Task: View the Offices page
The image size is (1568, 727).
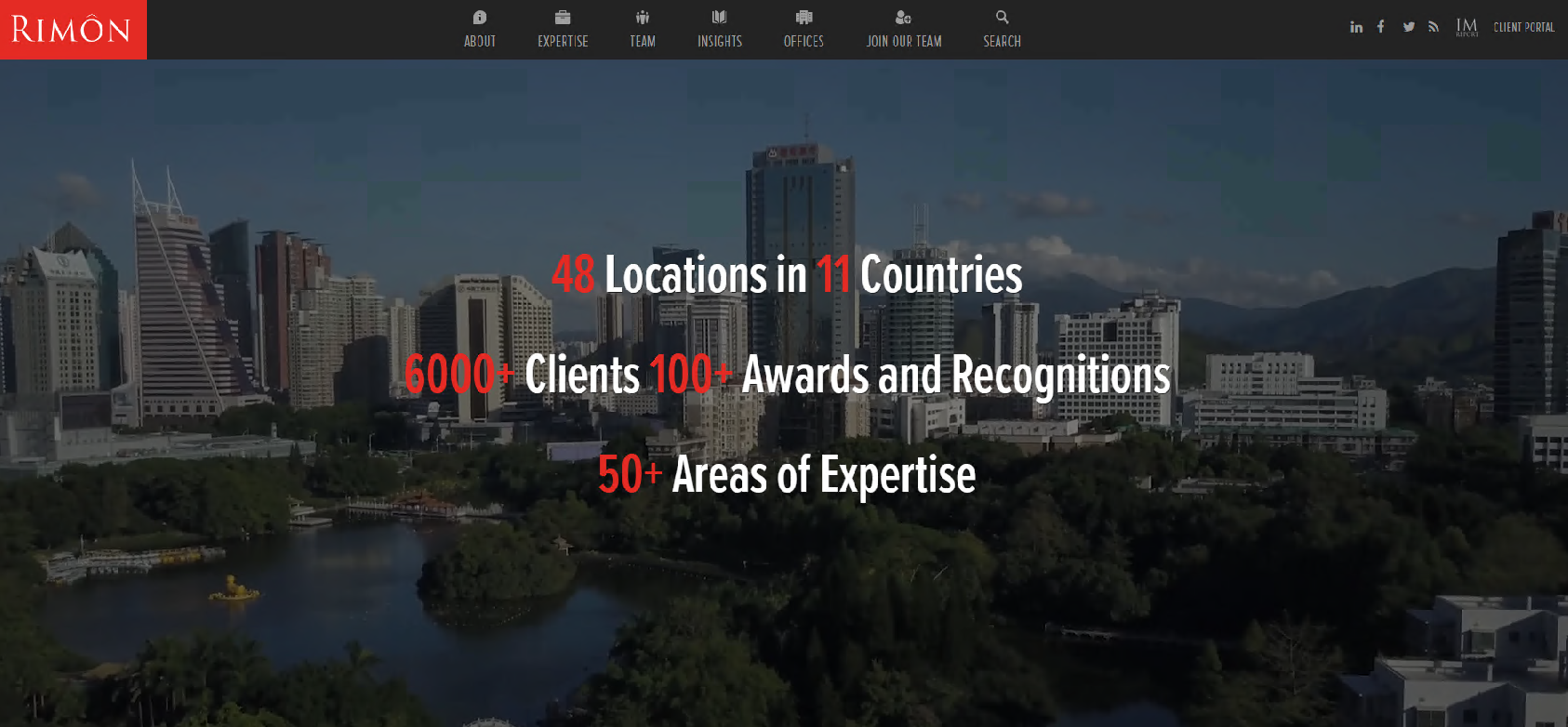Action: pos(804,30)
